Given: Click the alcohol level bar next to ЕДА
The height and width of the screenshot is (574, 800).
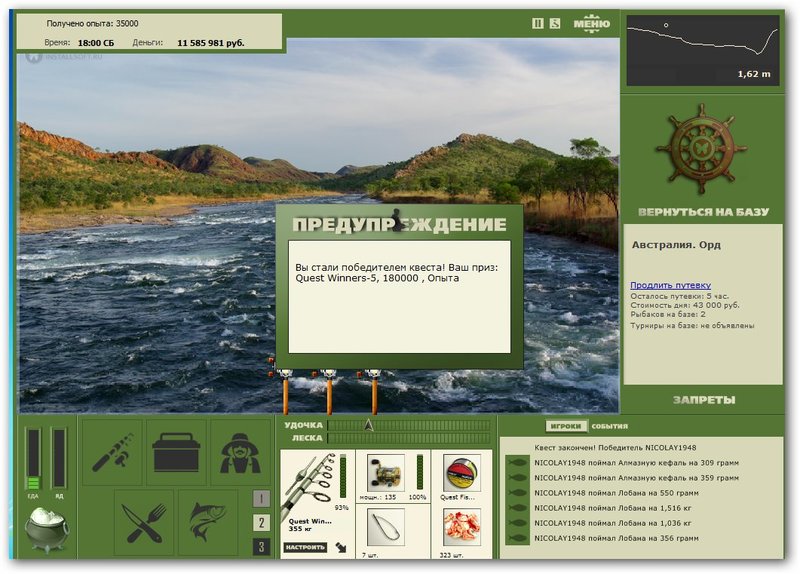Looking at the screenshot, I should click(x=59, y=458).
